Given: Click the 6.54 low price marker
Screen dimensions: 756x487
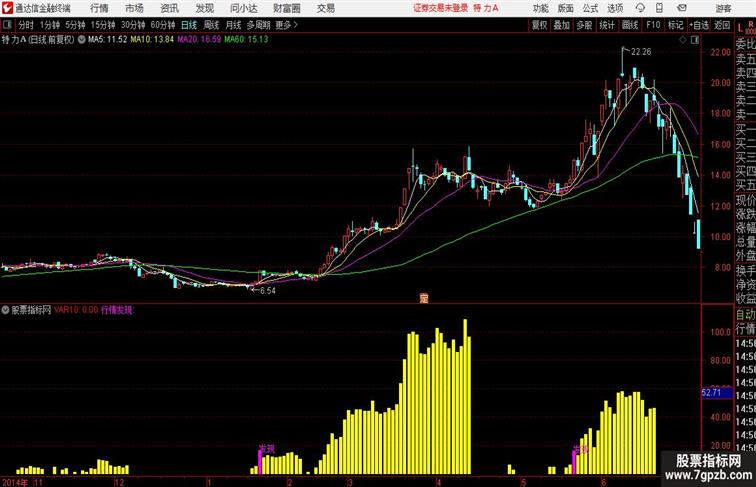Looking at the screenshot, I should pos(268,291).
